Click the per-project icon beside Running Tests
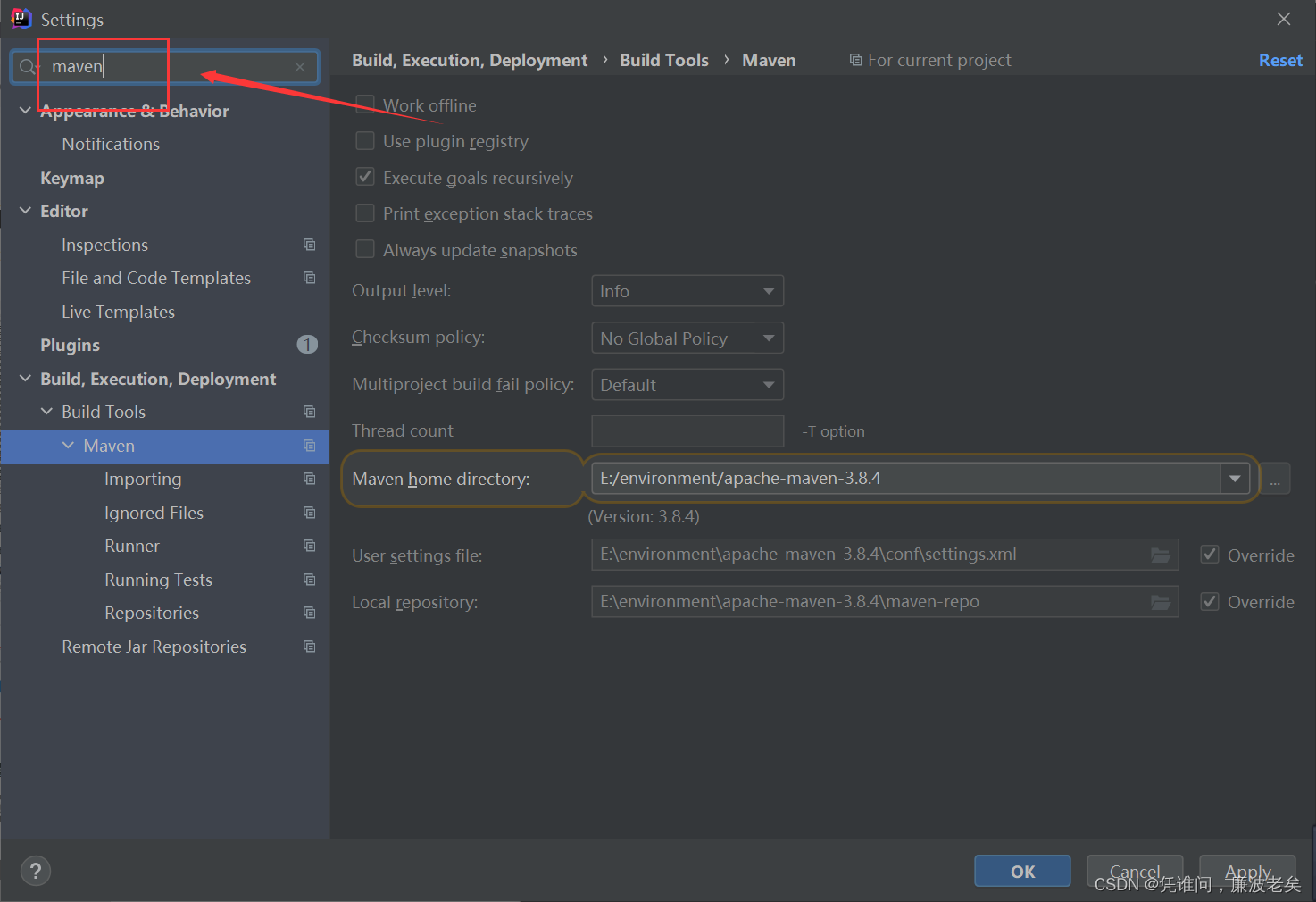 (x=309, y=580)
